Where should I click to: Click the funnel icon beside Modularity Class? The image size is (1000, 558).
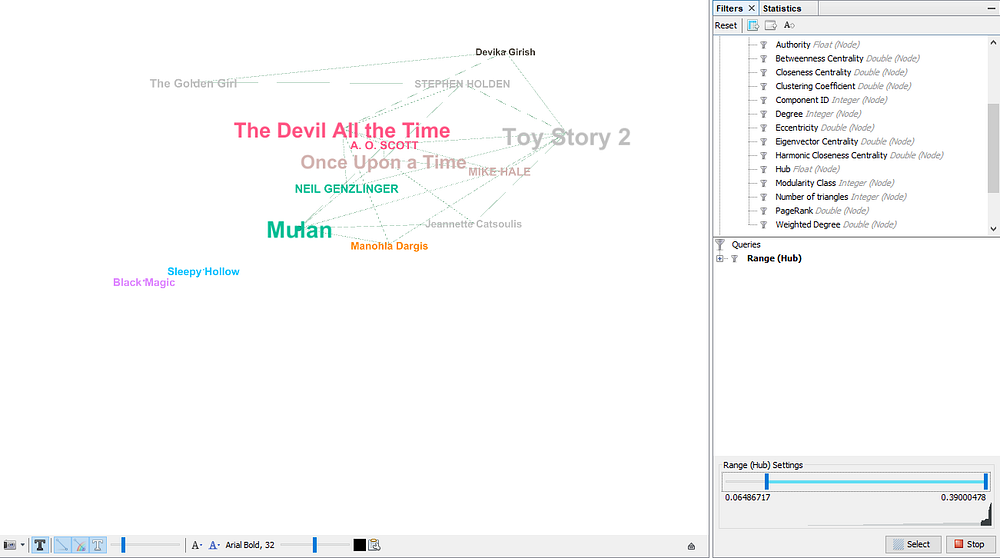(763, 183)
